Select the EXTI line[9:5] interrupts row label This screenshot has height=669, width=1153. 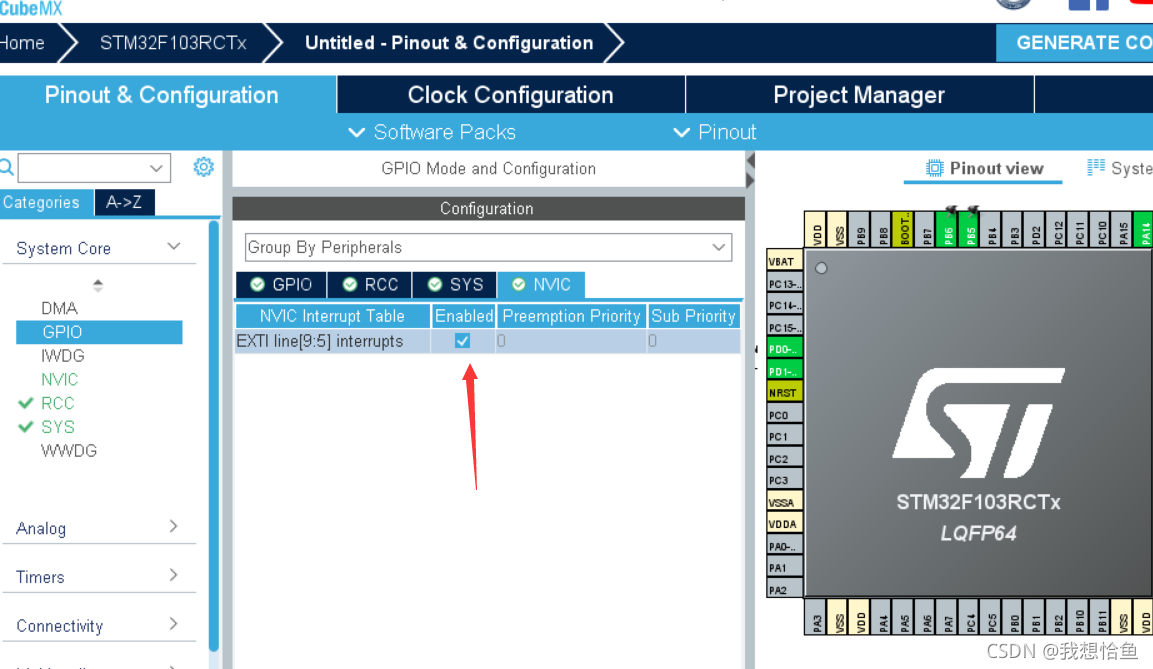320,341
